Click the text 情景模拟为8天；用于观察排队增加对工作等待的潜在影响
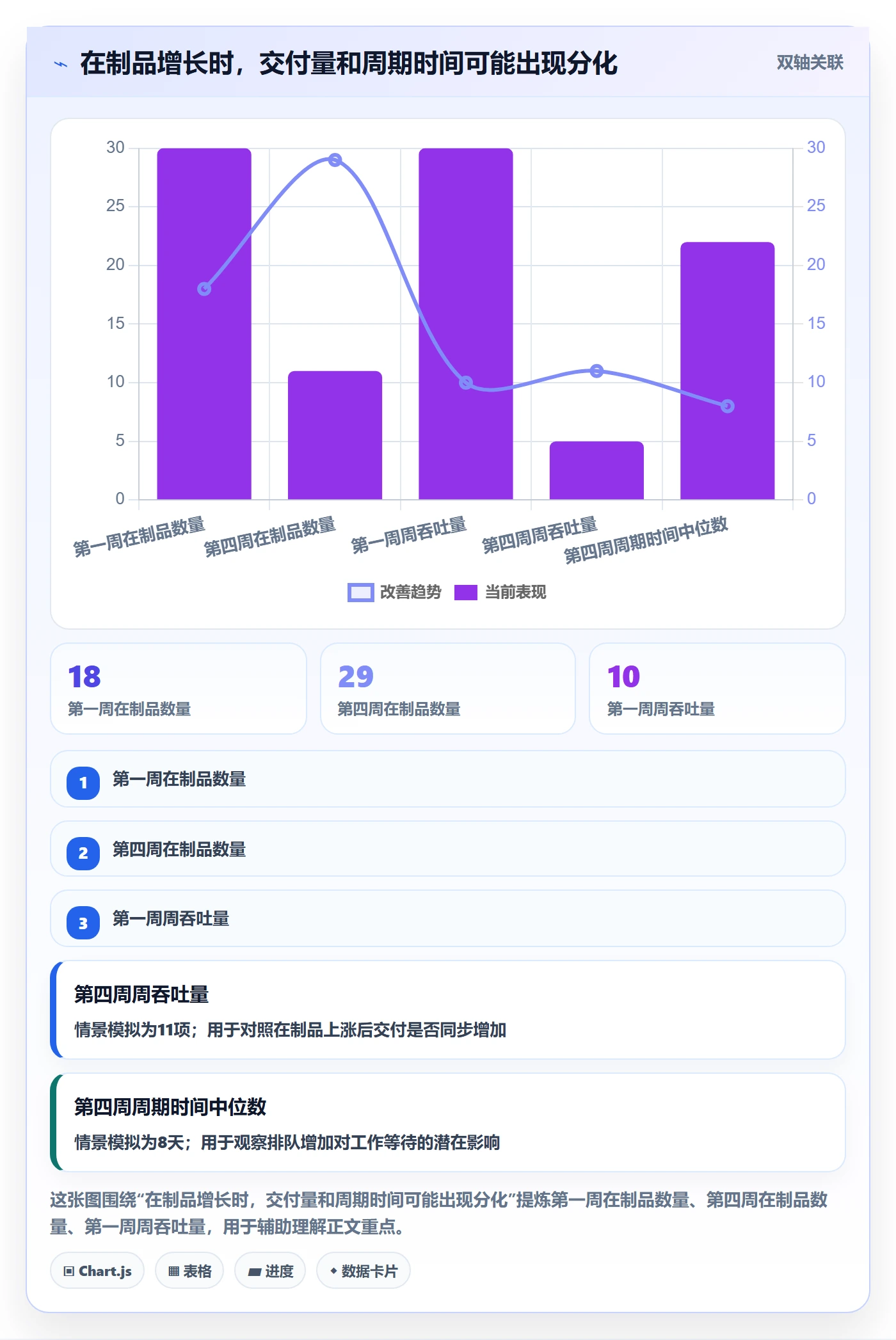The width and height of the screenshot is (896, 1340). 287,1142
